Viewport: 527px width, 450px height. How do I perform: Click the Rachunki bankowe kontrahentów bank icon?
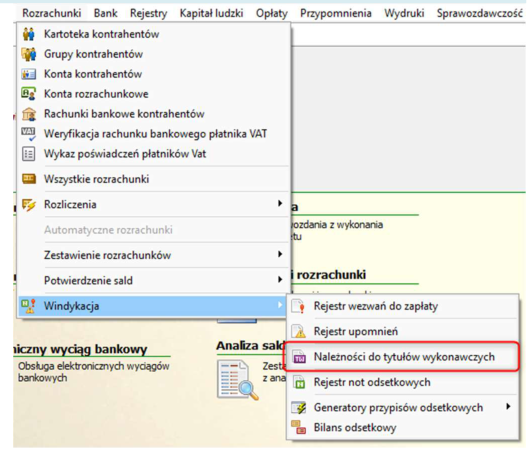[29, 114]
